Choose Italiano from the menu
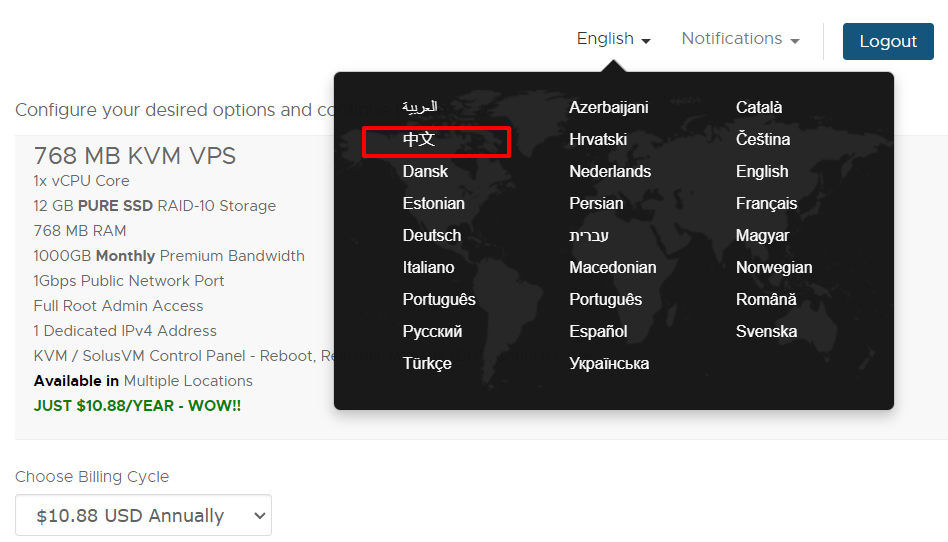 pos(428,267)
